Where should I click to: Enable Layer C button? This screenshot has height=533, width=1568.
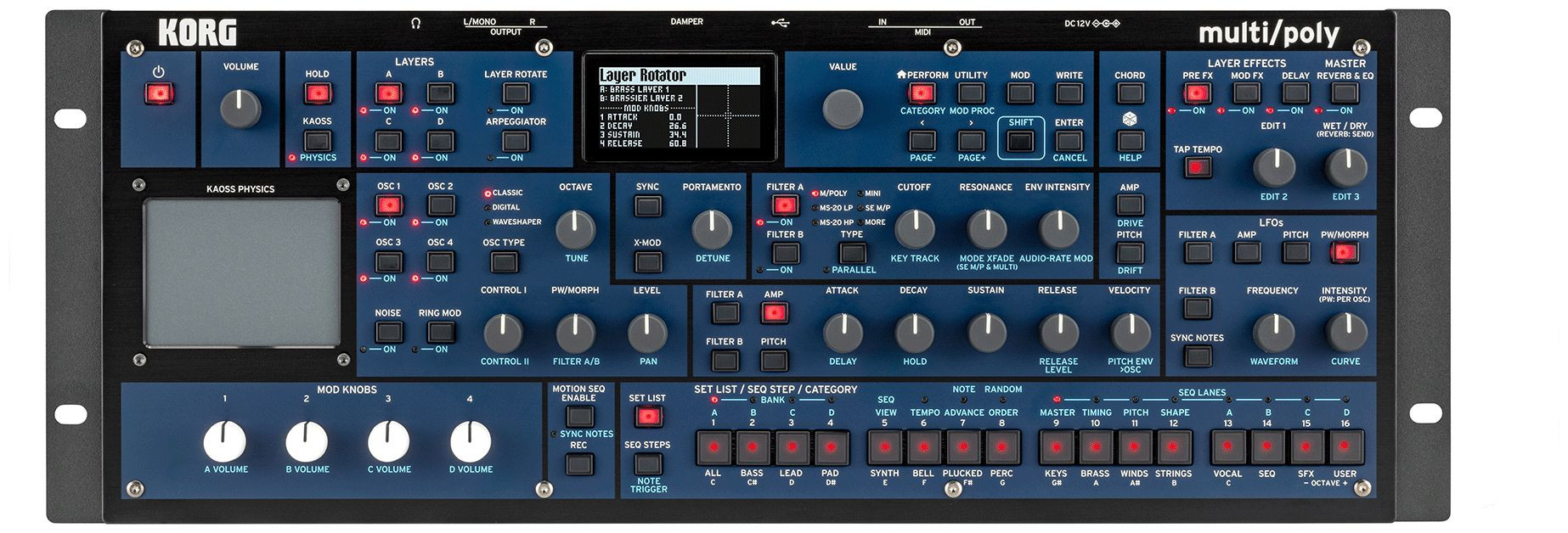coord(388,140)
